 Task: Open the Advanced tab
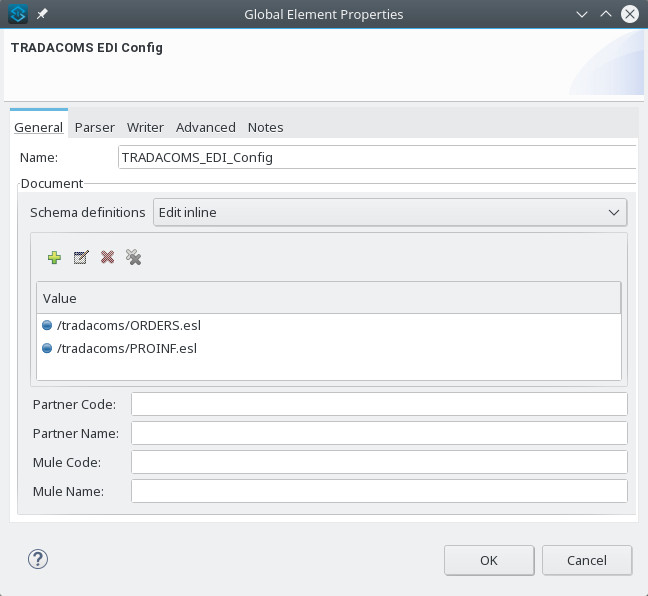(205, 127)
